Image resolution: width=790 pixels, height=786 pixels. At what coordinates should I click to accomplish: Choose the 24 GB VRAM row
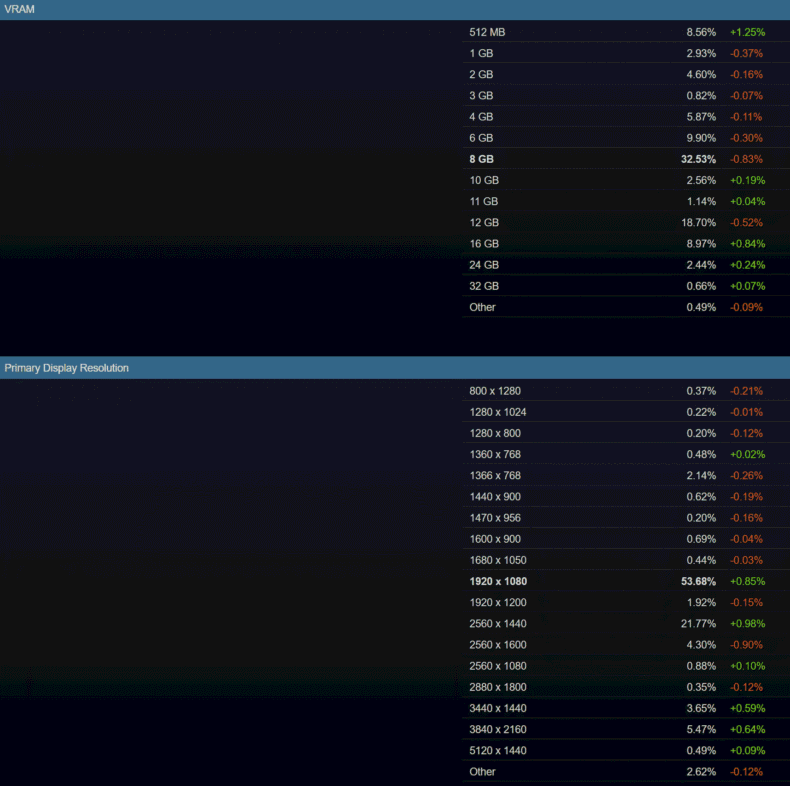(484, 265)
